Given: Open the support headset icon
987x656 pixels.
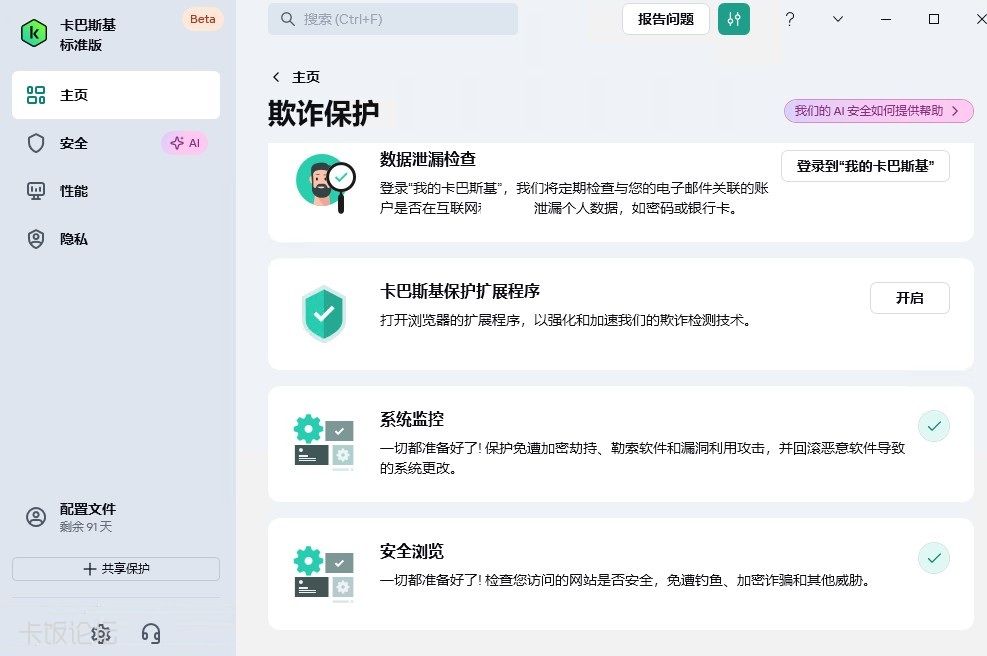Looking at the screenshot, I should click(x=151, y=633).
